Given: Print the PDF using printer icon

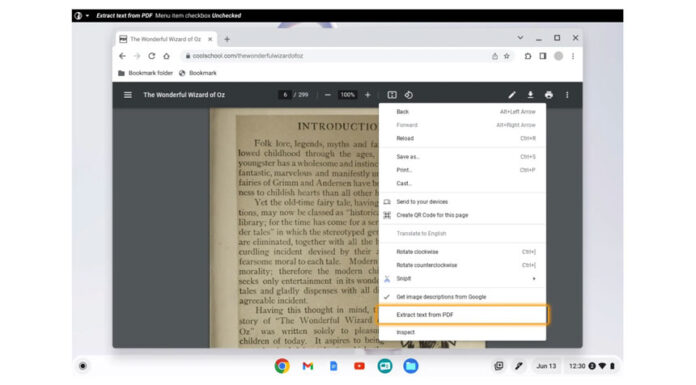Looking at the screenshot, I should [549, 95].
